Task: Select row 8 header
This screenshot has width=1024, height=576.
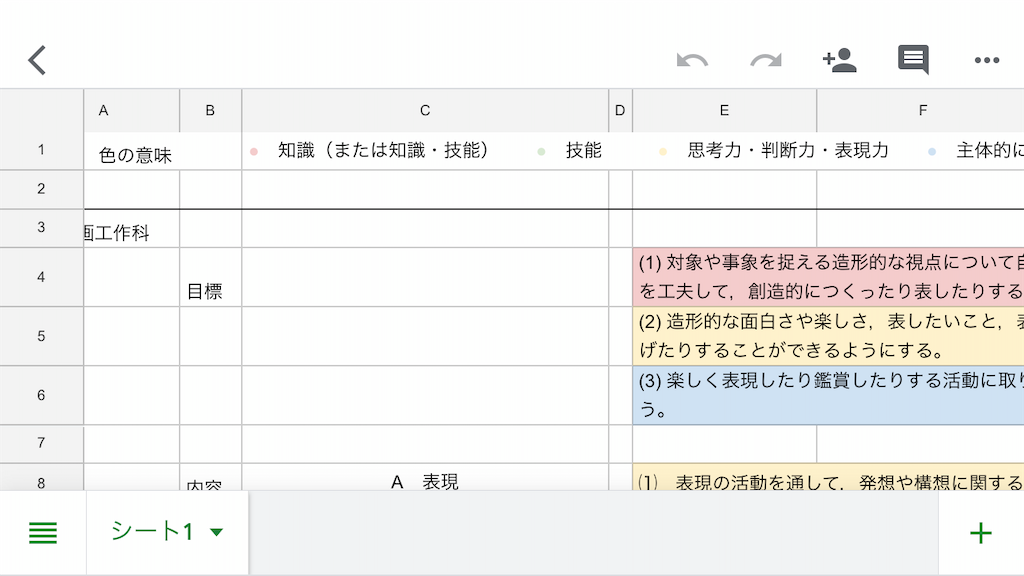Action: [41, 478]
